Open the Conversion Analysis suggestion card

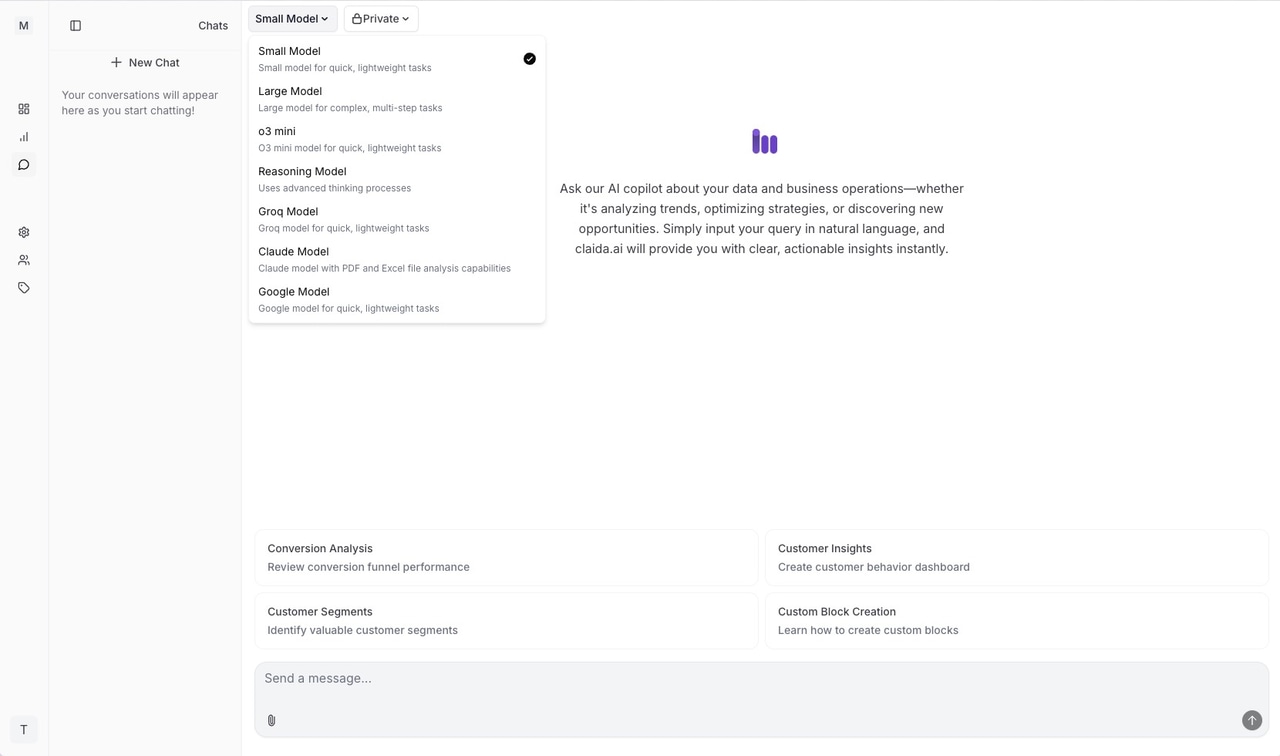click(506, 557)
